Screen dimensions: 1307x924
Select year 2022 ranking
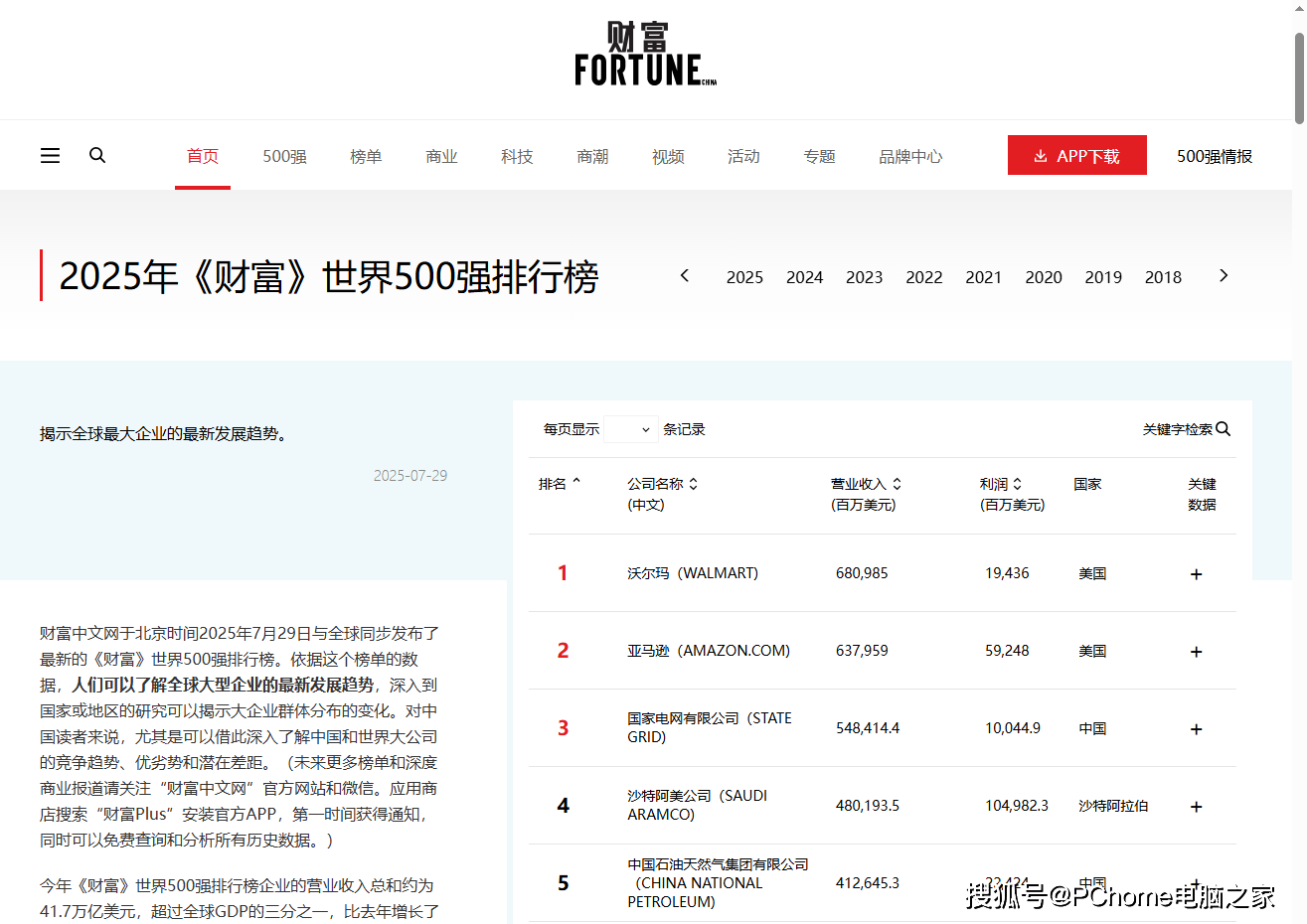pyautogui.click(x=923, y=277)
